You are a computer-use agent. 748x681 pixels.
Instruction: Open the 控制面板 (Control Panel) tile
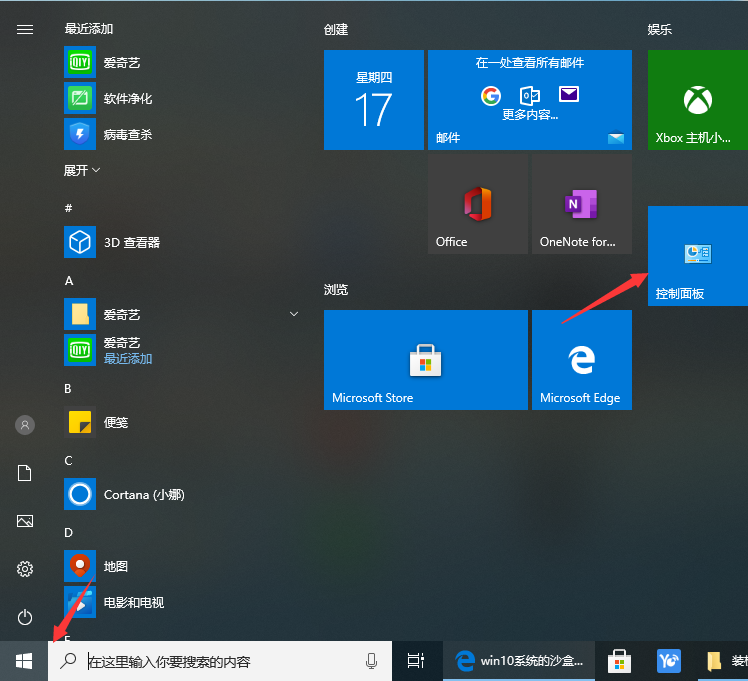(697, 256)
